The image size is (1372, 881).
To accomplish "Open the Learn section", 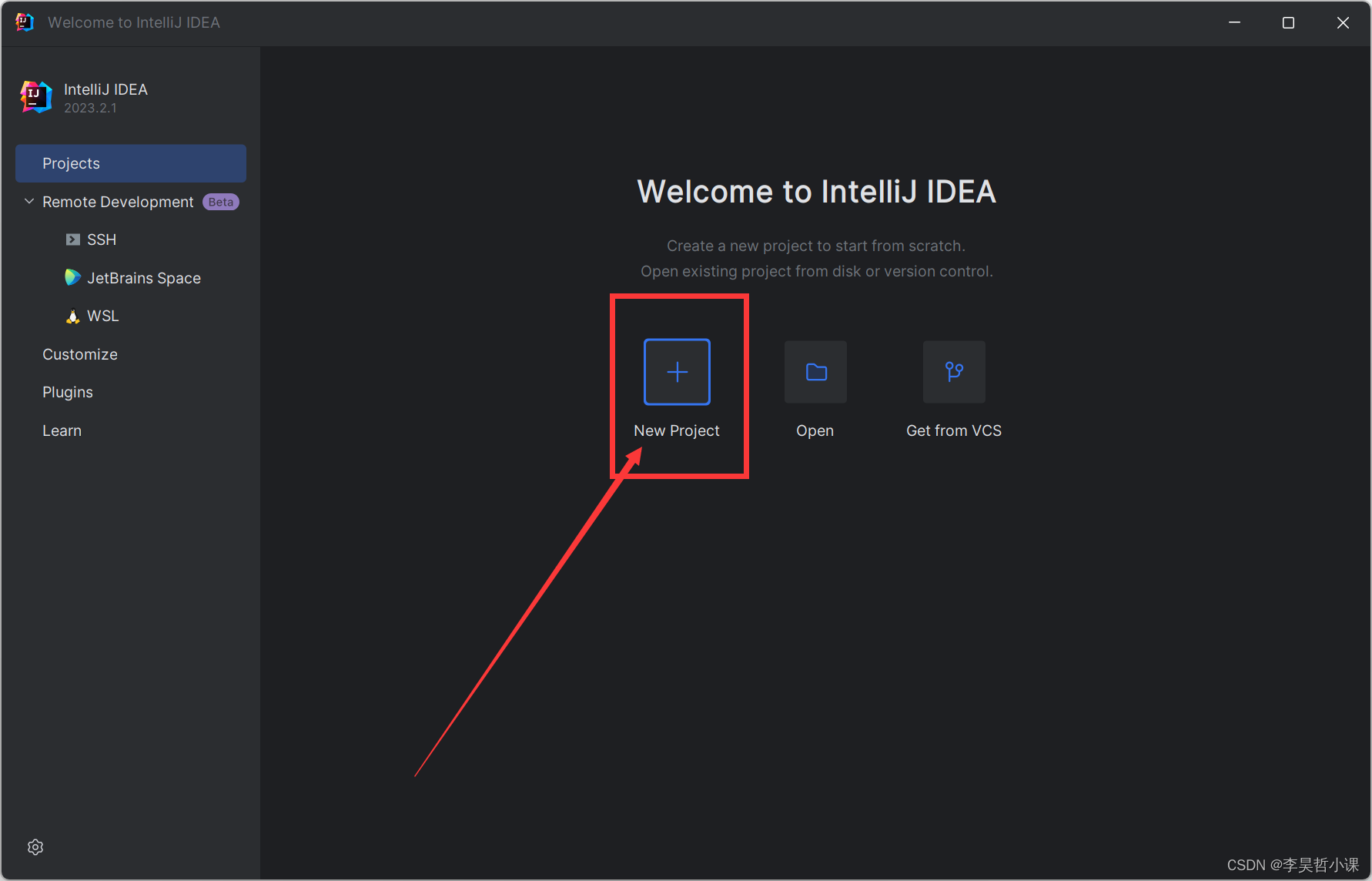I will [62, 430].
